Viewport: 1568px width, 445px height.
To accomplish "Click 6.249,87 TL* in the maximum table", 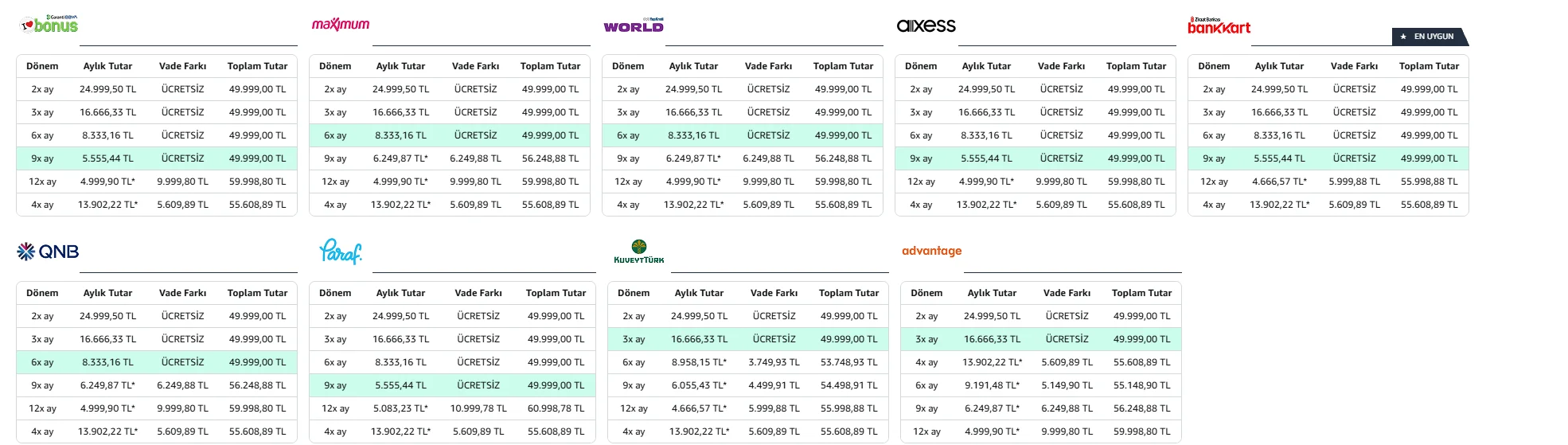I will (400, 158).
